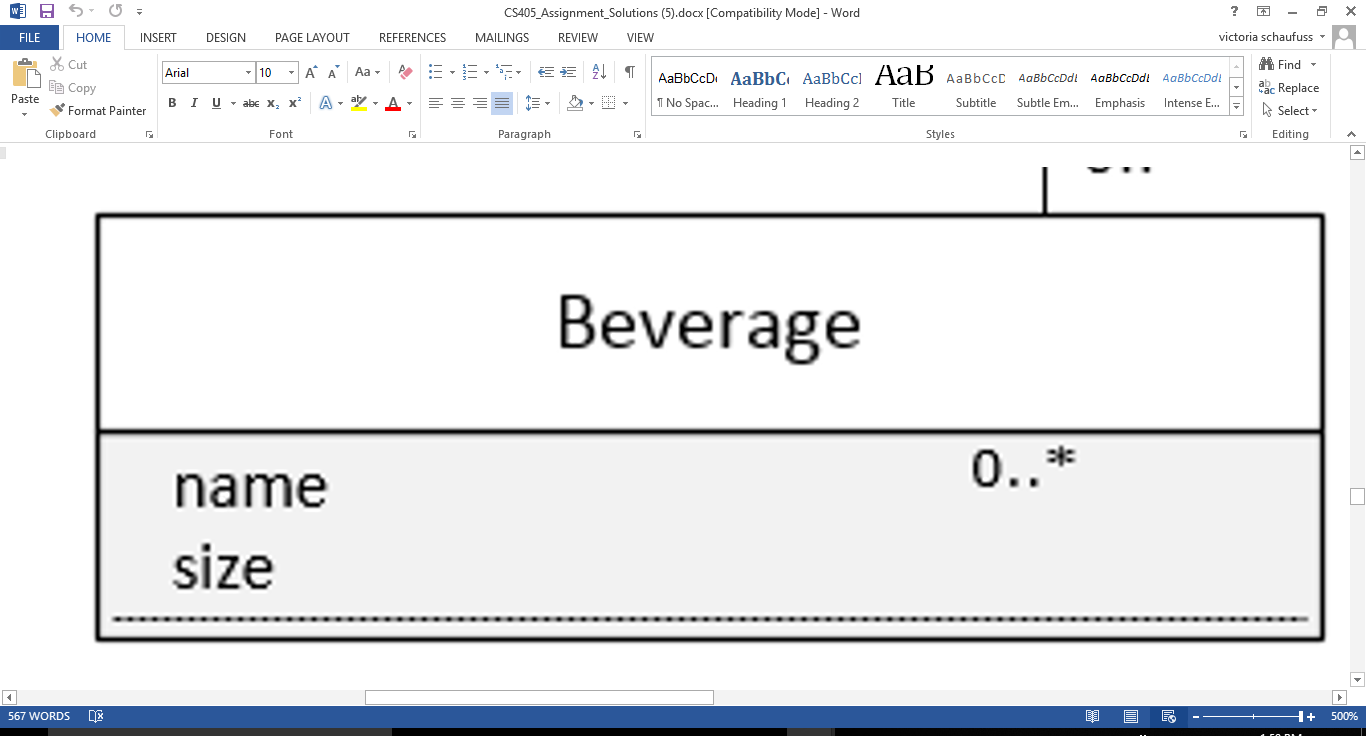Toggle Italic formatting
Image resolution: width=1366 pixels, height=736 pixels.
click(x=194, y=103)
